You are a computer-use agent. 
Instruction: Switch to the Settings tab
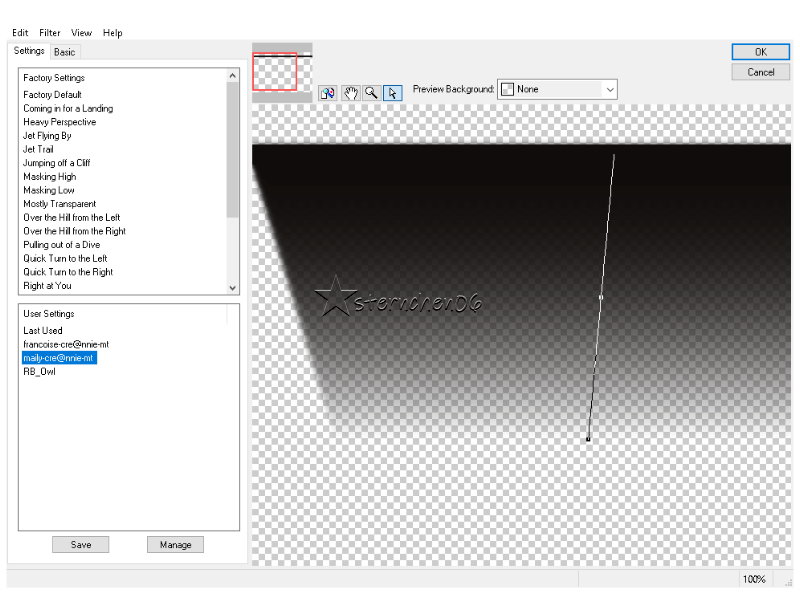(x=29, y=51)
